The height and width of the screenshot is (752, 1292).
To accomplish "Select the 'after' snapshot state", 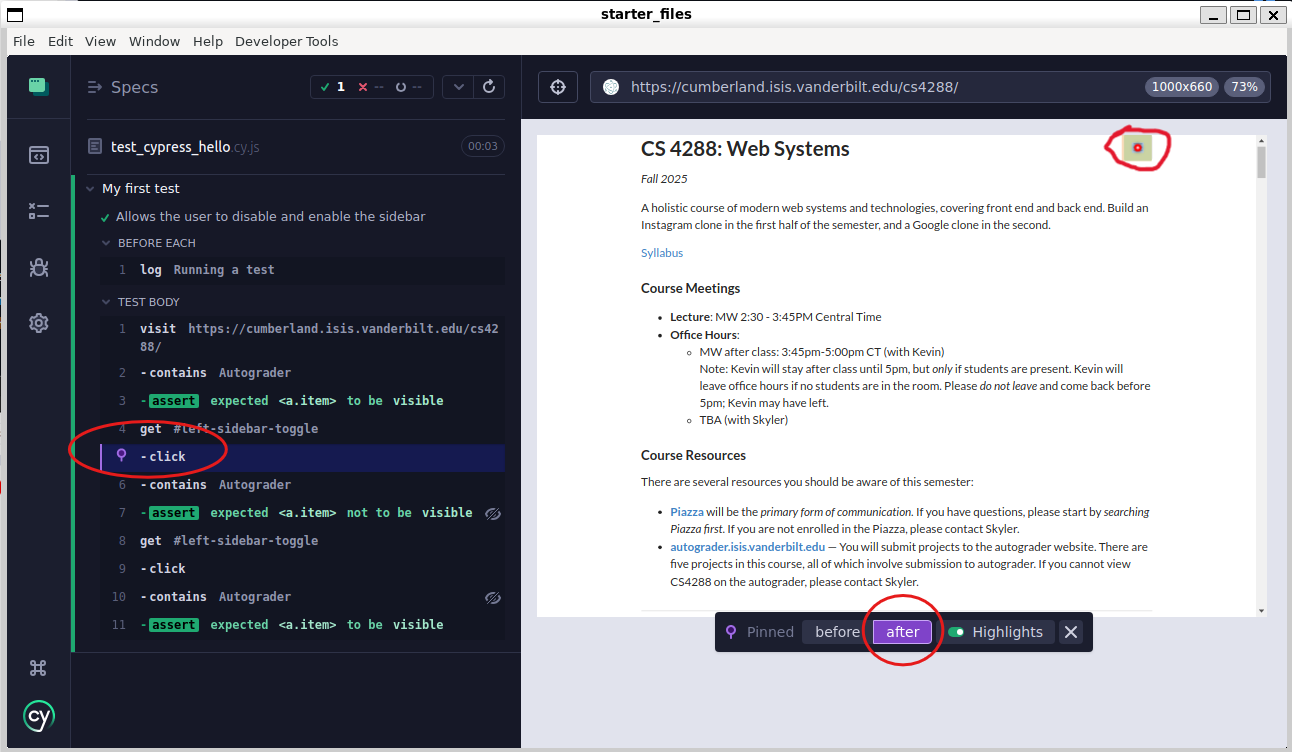I will pos(902,632).
